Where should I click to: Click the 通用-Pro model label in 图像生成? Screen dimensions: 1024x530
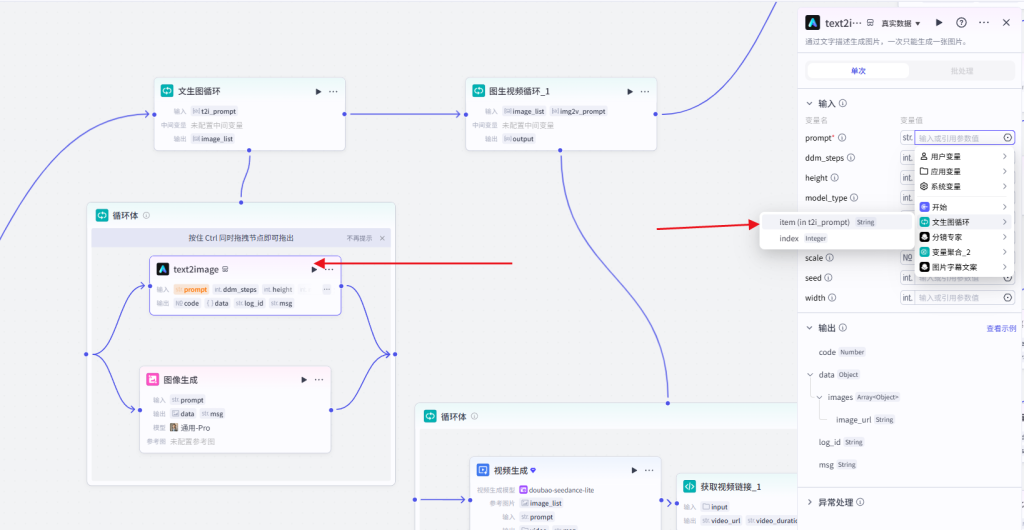click(195, 428)
